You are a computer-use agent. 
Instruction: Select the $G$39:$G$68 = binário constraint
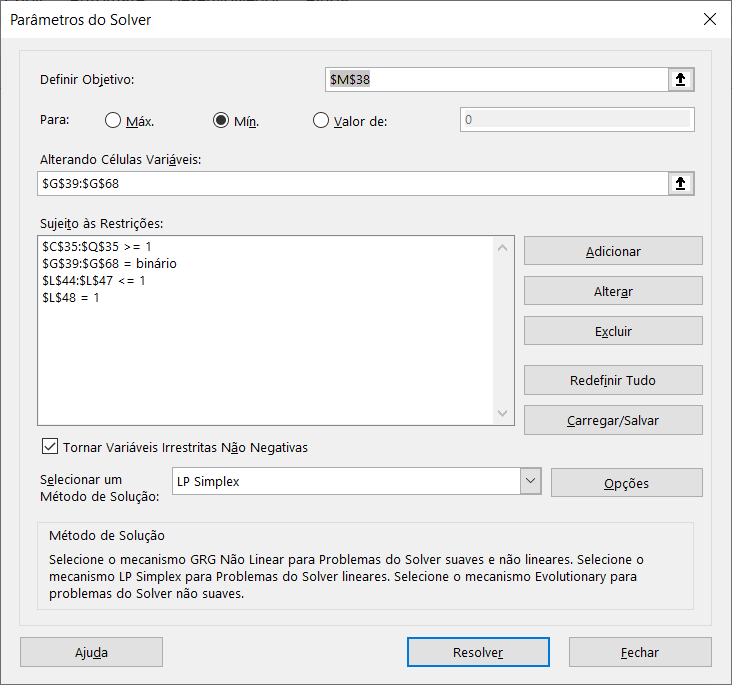109,263
